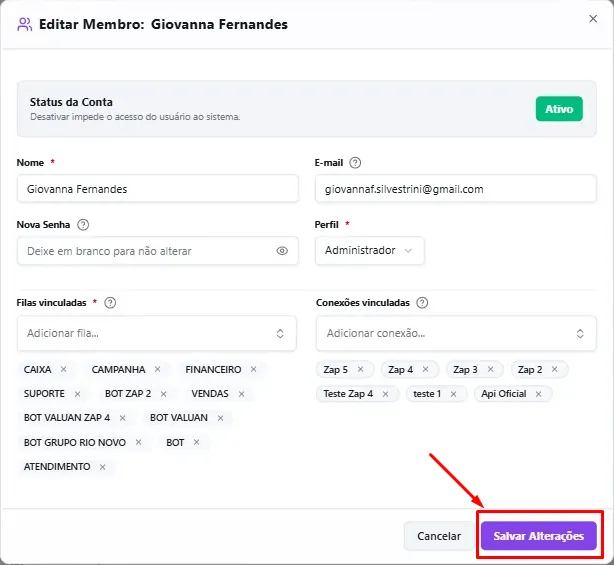Show password with the eye icon

[282, 251]
